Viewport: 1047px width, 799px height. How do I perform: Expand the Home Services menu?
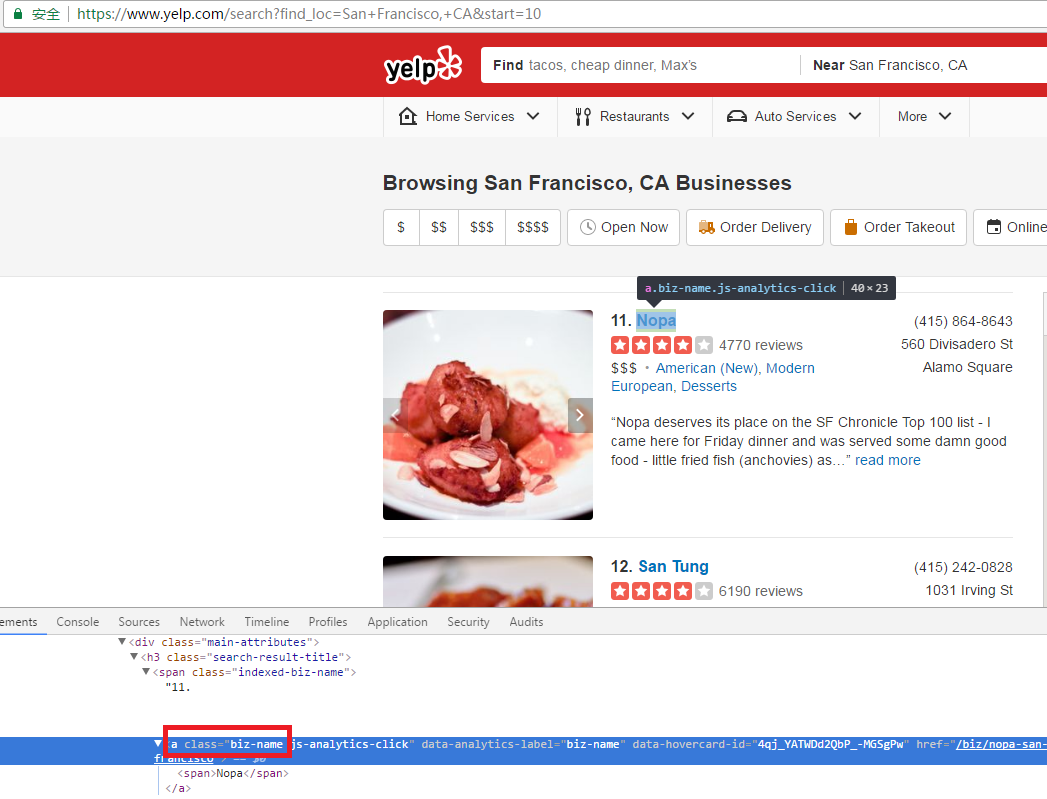coord(470,117)
